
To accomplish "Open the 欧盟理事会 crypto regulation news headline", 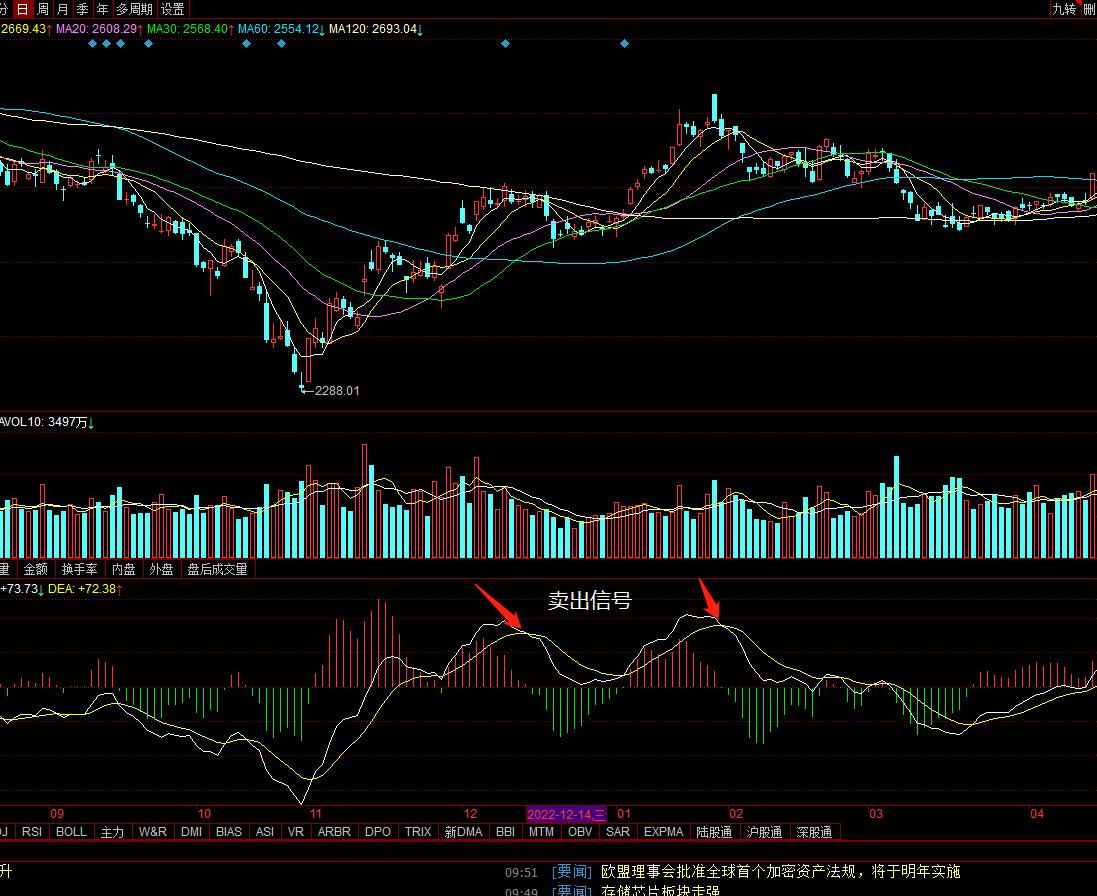I will [780, 872].
